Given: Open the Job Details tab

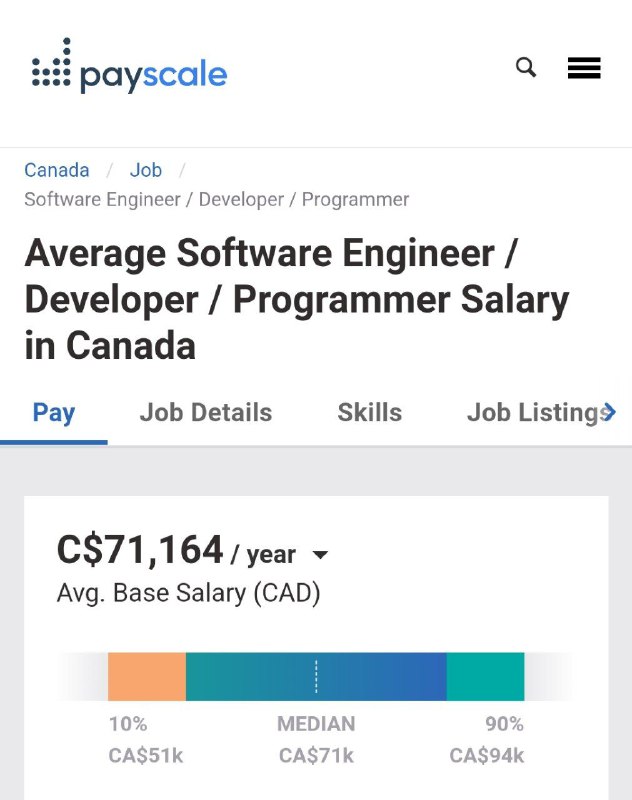Looking at the screenshot, I should 206,412.
